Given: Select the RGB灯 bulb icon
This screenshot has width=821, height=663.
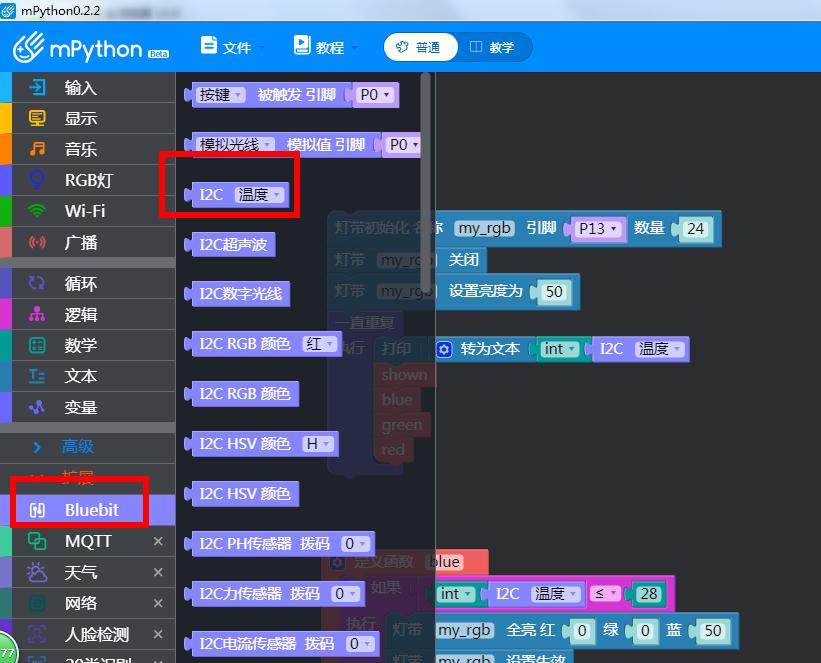Looking at the screenshot, I should [x=37, y=180].
